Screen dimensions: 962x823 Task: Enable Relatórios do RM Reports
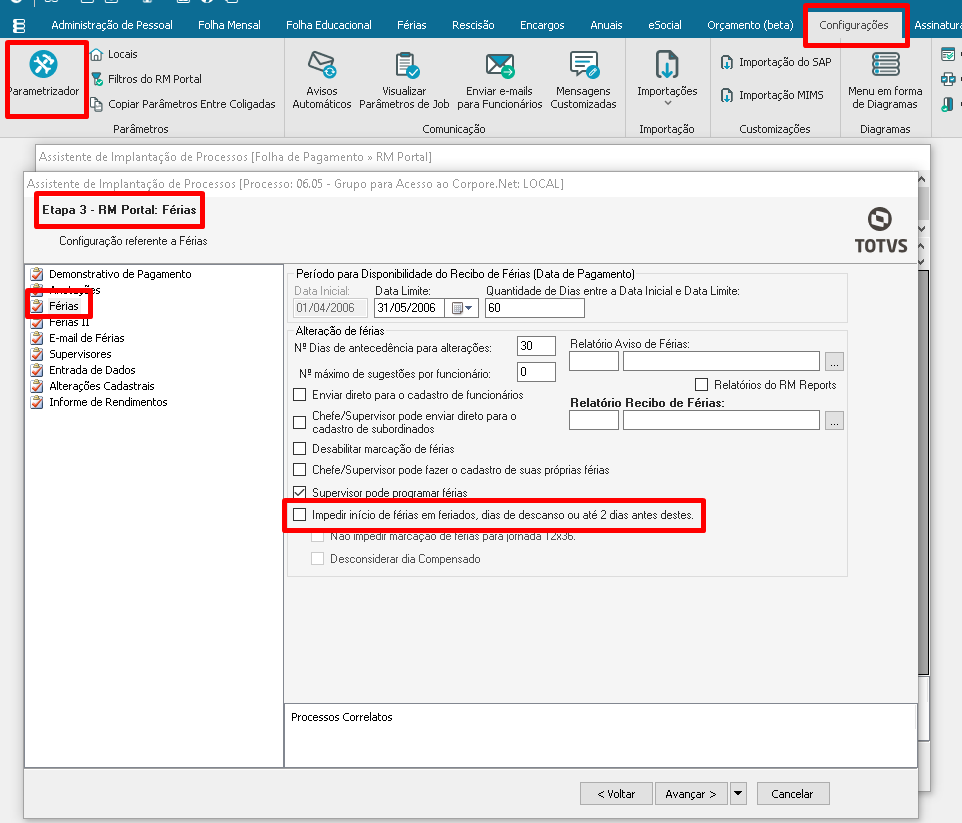pos(701,385)
